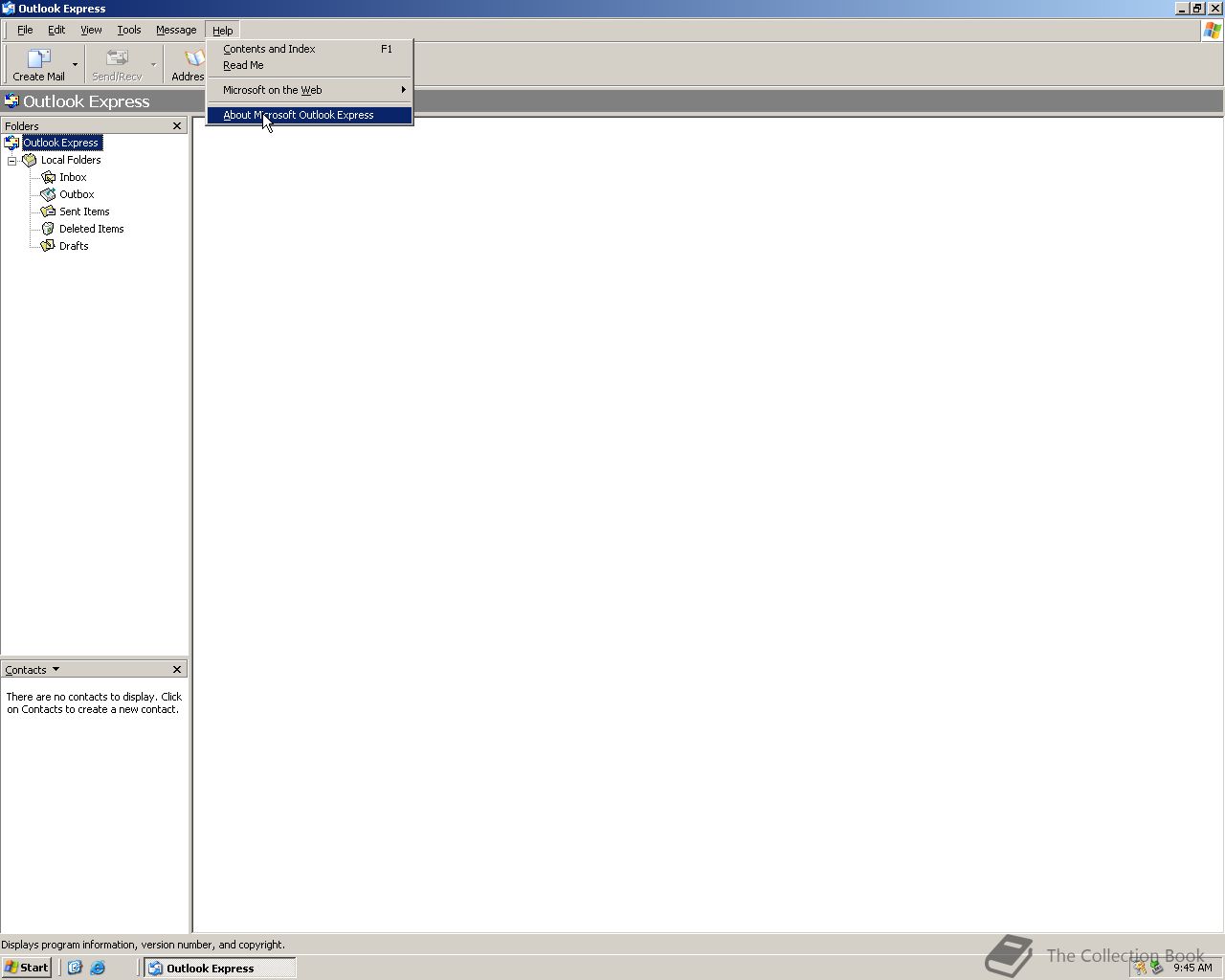
Task: Open the Drafts folder
Action: tap(74, 246)
